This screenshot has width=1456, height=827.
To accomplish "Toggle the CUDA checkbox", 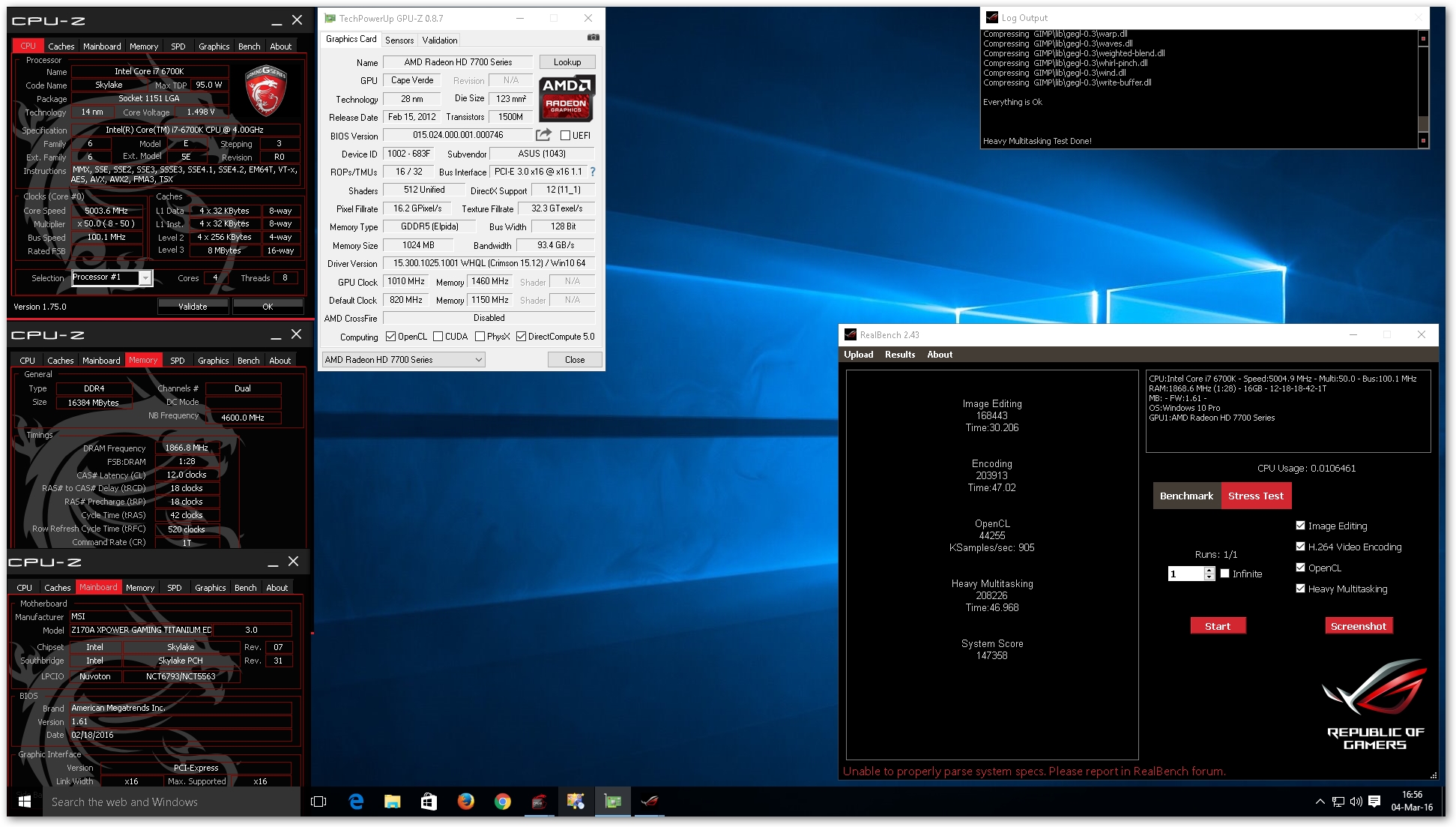I will 438,337.
